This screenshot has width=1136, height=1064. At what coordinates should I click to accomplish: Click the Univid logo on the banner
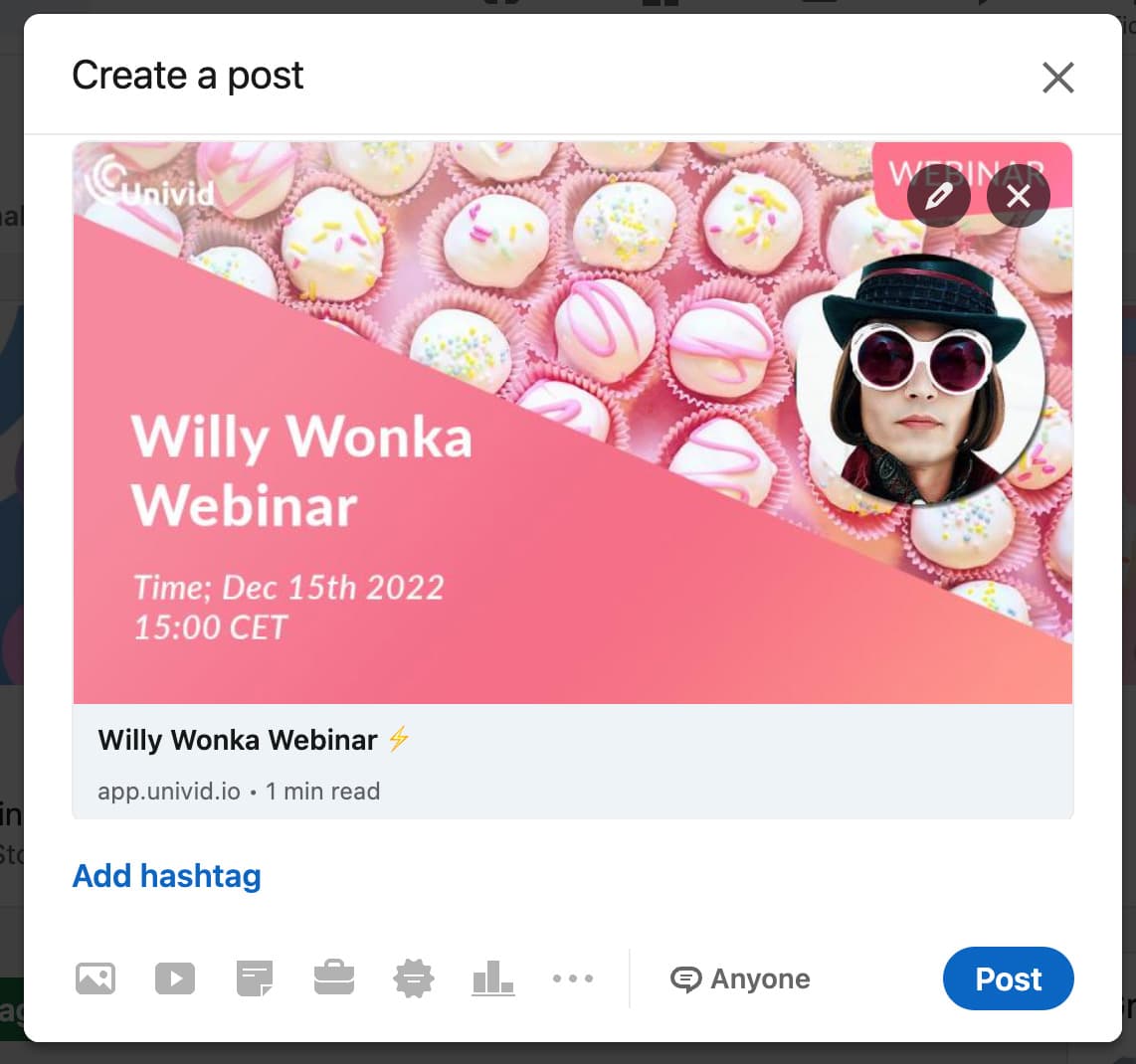[150, 181]
